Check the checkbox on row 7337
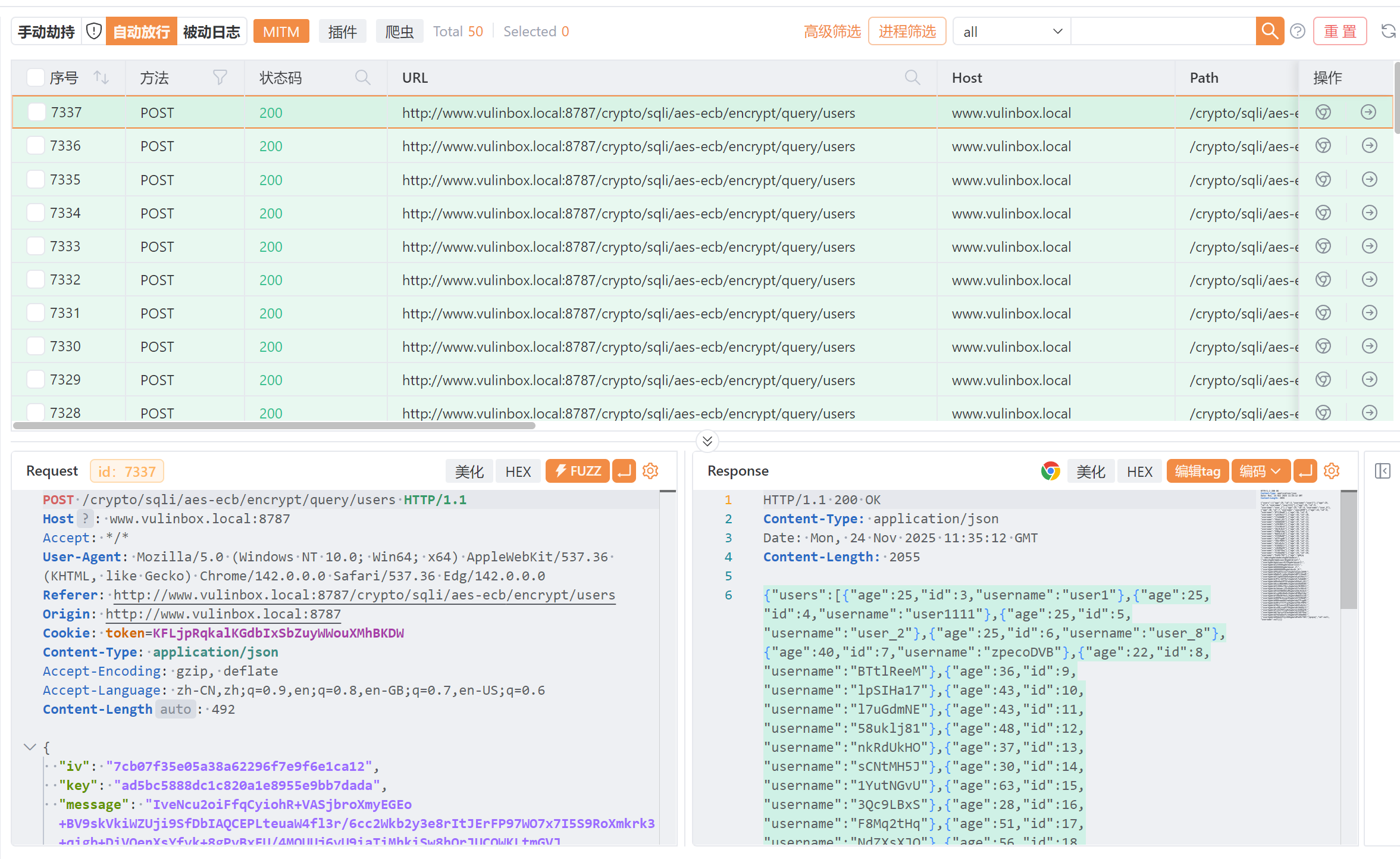This screenshot has height=859, width=1400. 36,112
